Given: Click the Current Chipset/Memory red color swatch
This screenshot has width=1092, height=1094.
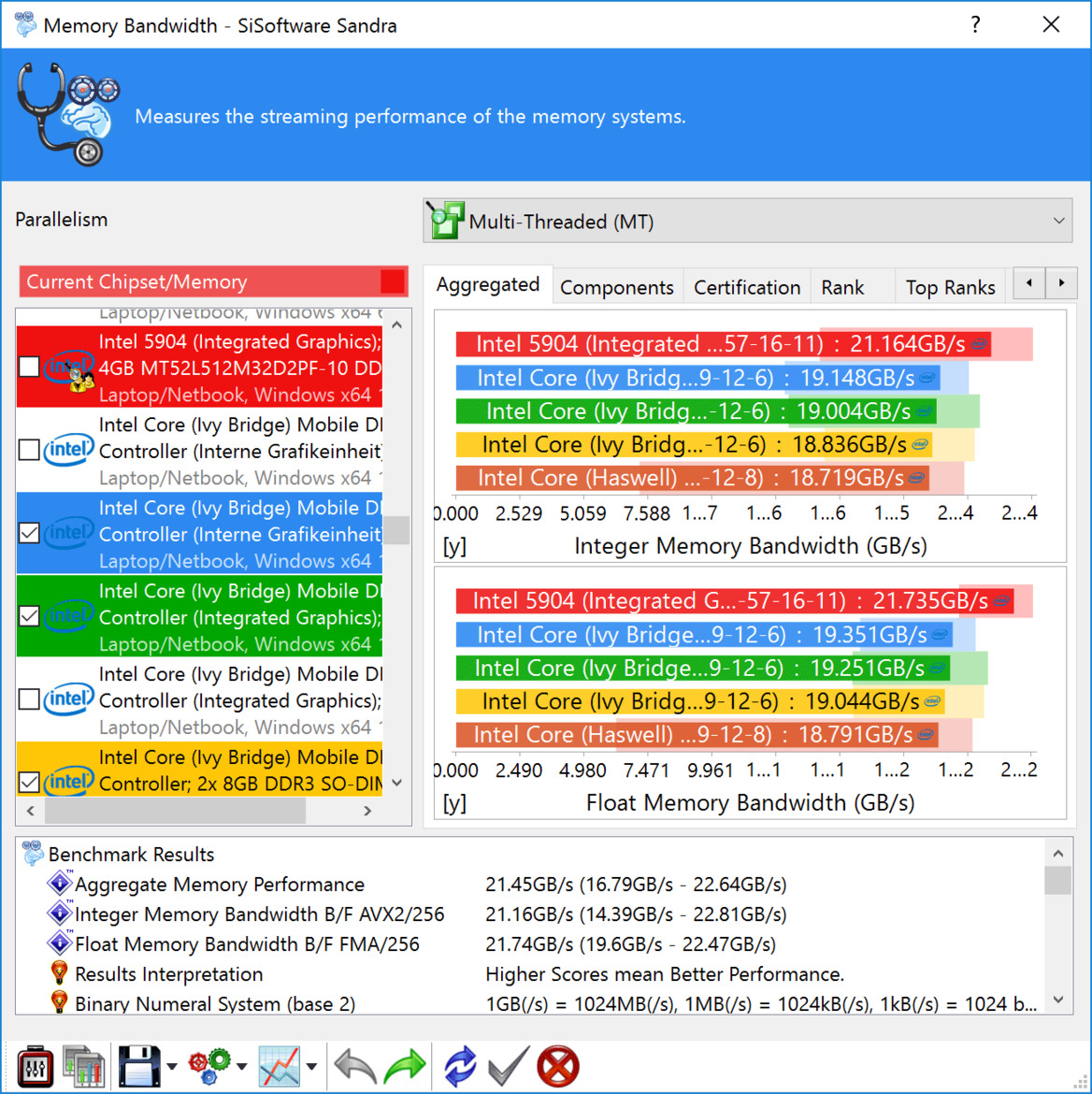Looking at the screenshot, I should pos(392,281).
